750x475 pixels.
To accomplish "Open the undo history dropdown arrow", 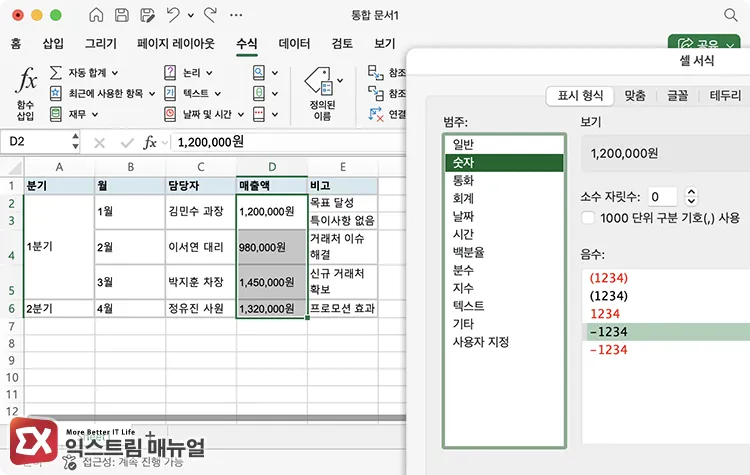I will point(191,16).
